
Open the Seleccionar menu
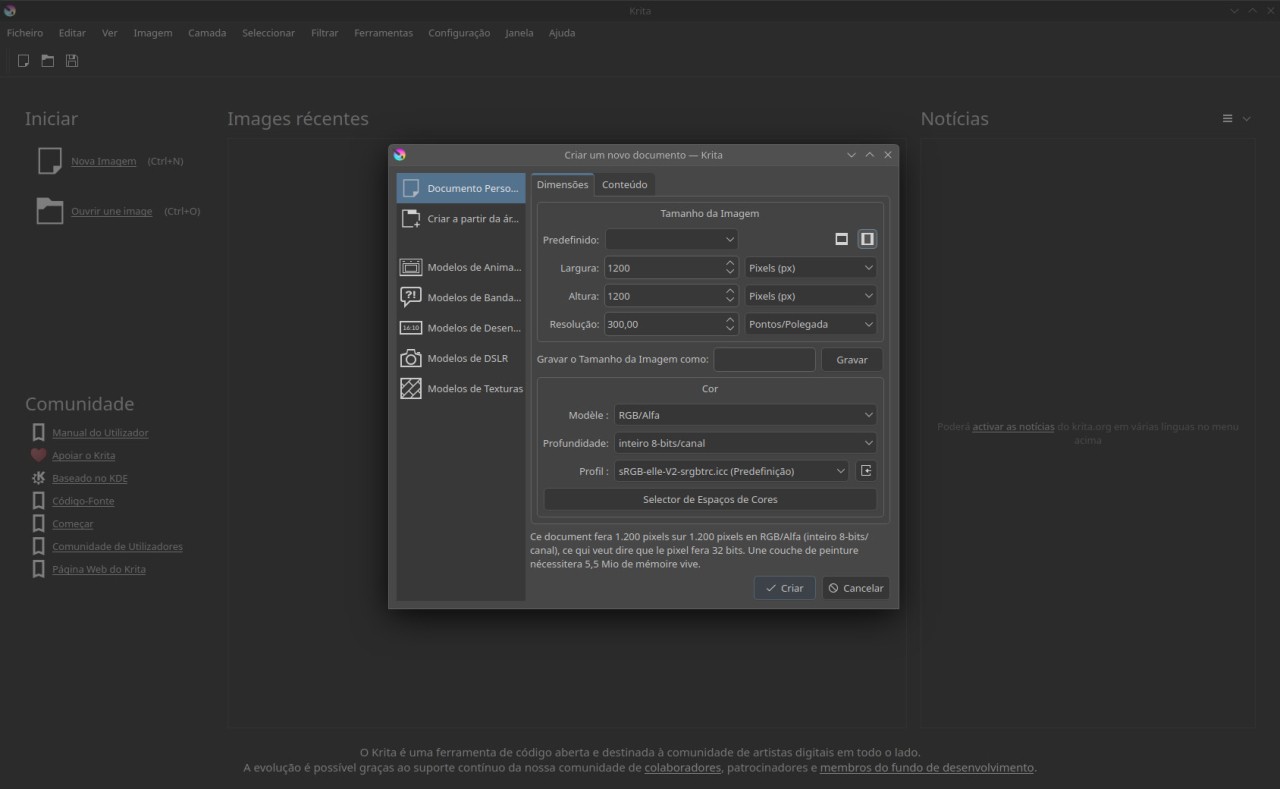(268, 33)
